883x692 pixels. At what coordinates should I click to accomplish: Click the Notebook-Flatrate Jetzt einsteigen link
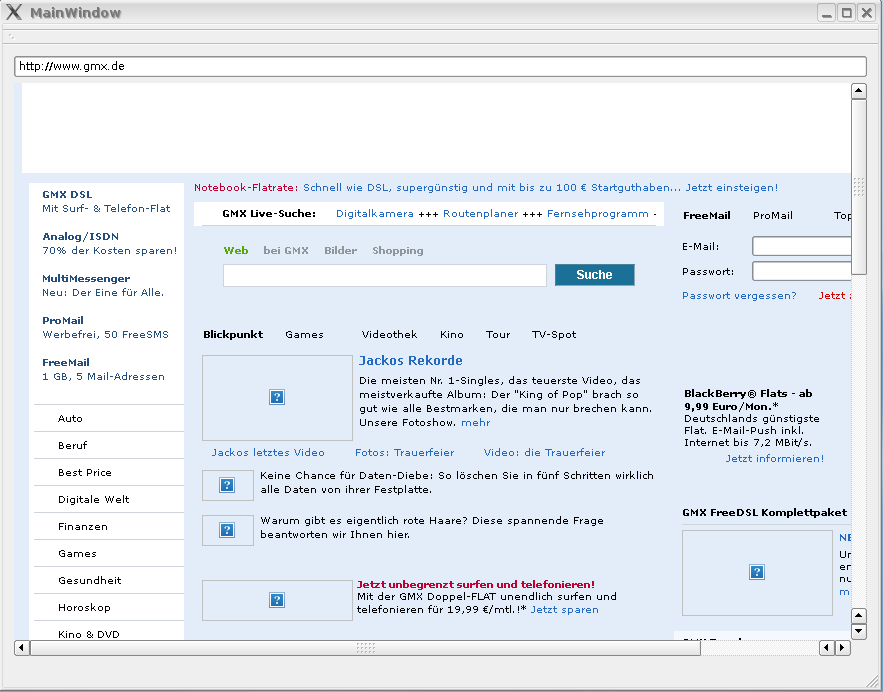(x=732, y=188)
